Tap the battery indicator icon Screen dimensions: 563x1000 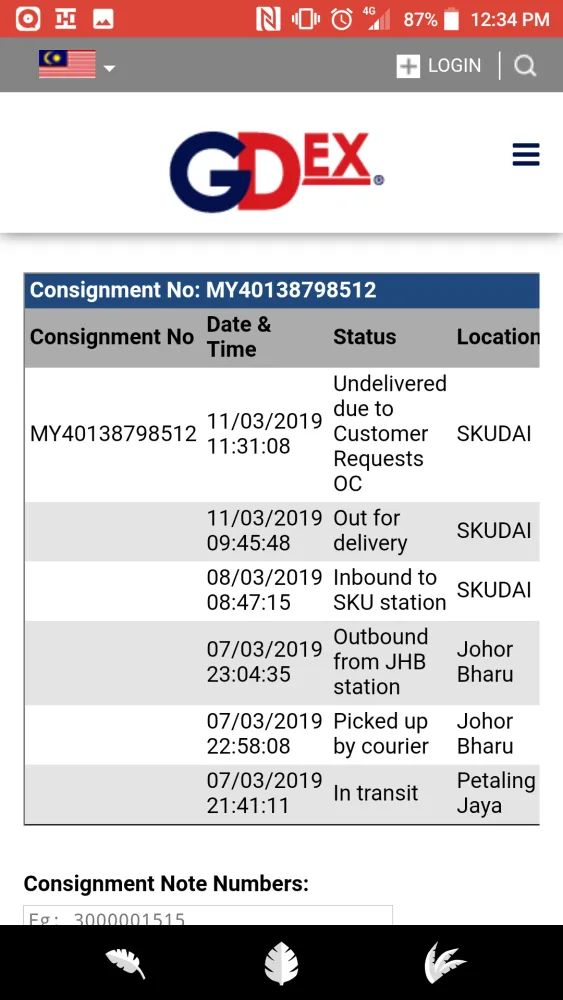pos(451,19)
